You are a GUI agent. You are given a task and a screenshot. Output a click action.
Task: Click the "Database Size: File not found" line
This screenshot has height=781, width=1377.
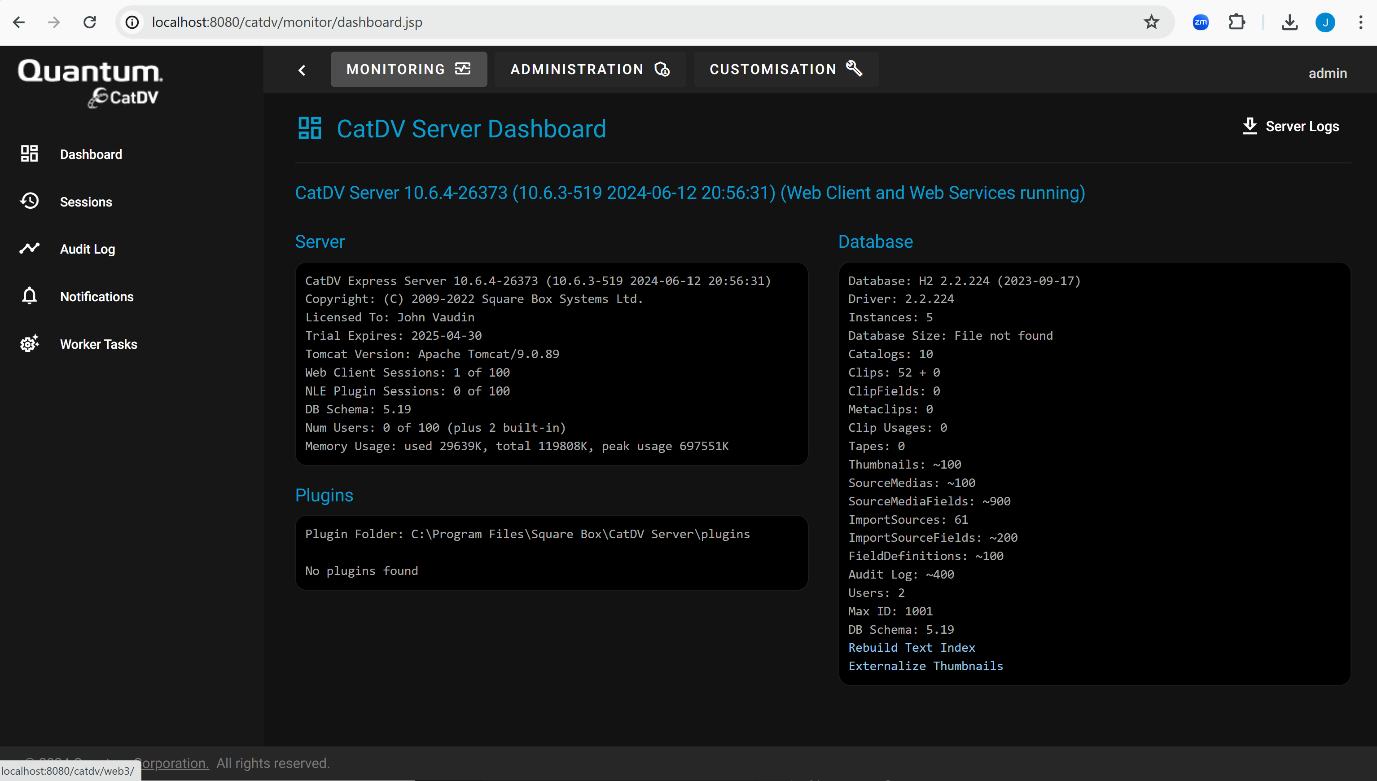950,336
